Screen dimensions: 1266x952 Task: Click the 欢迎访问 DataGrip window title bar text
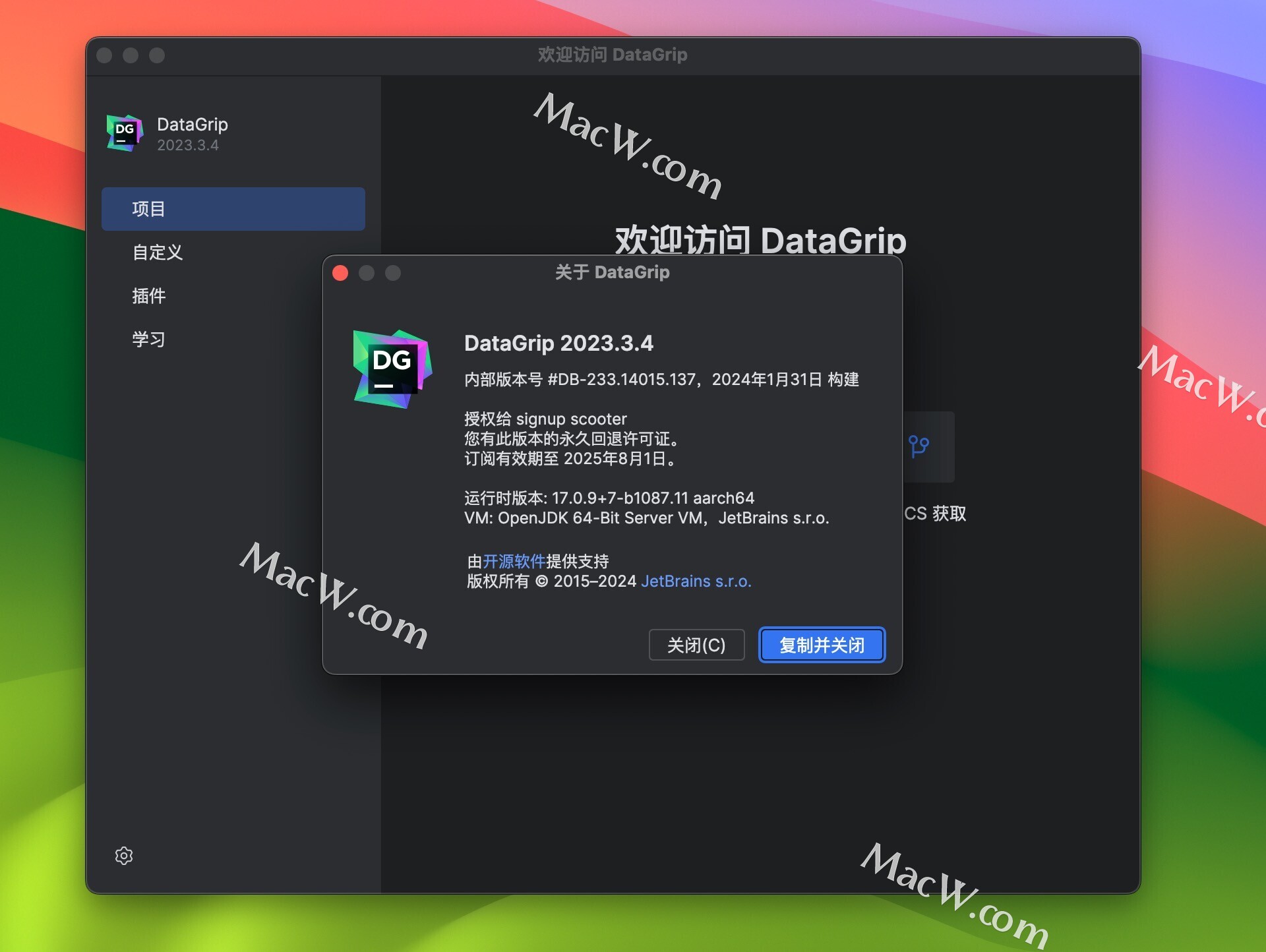[613, 55]
